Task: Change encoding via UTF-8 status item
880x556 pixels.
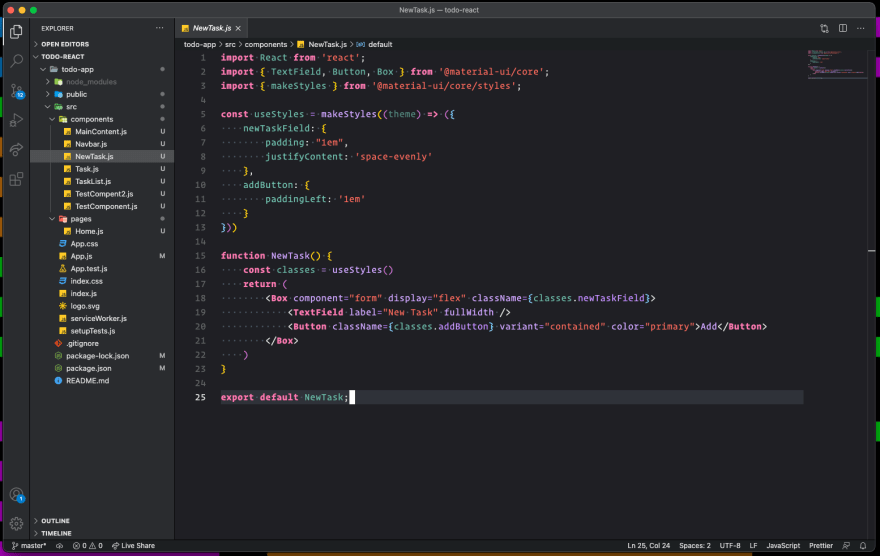Action: click(x=730, y=545)
